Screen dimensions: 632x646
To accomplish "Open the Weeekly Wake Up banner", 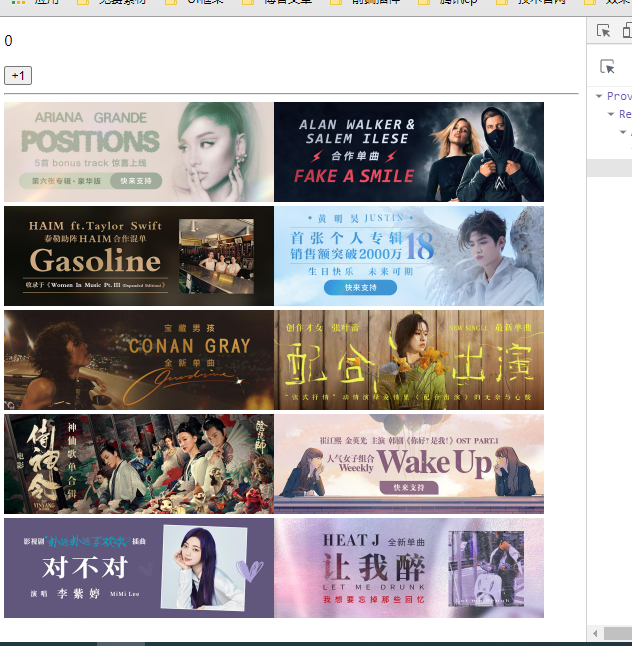I will tap(409, 464).
